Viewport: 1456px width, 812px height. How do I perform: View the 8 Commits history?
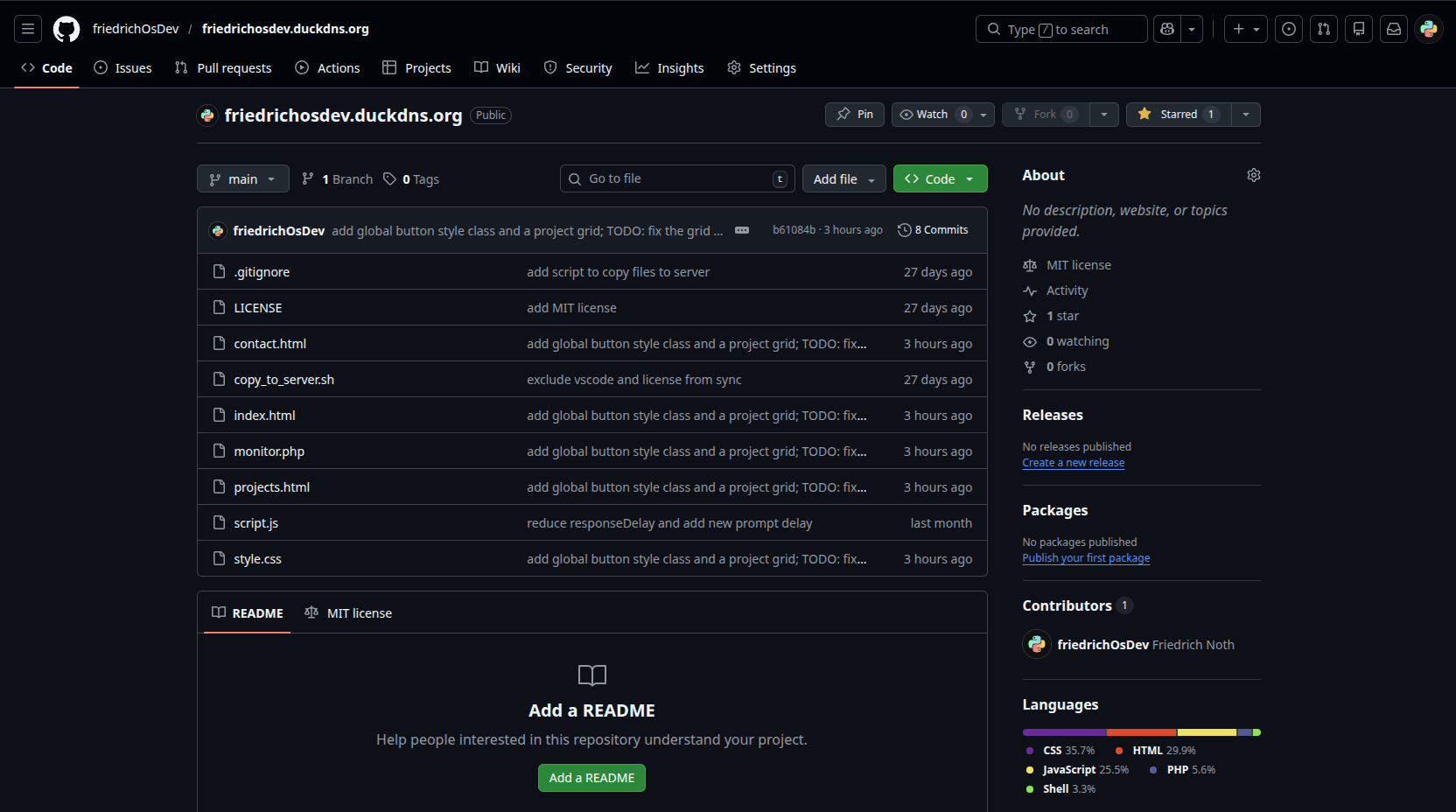pyautogui.click(x=933, y=230)
